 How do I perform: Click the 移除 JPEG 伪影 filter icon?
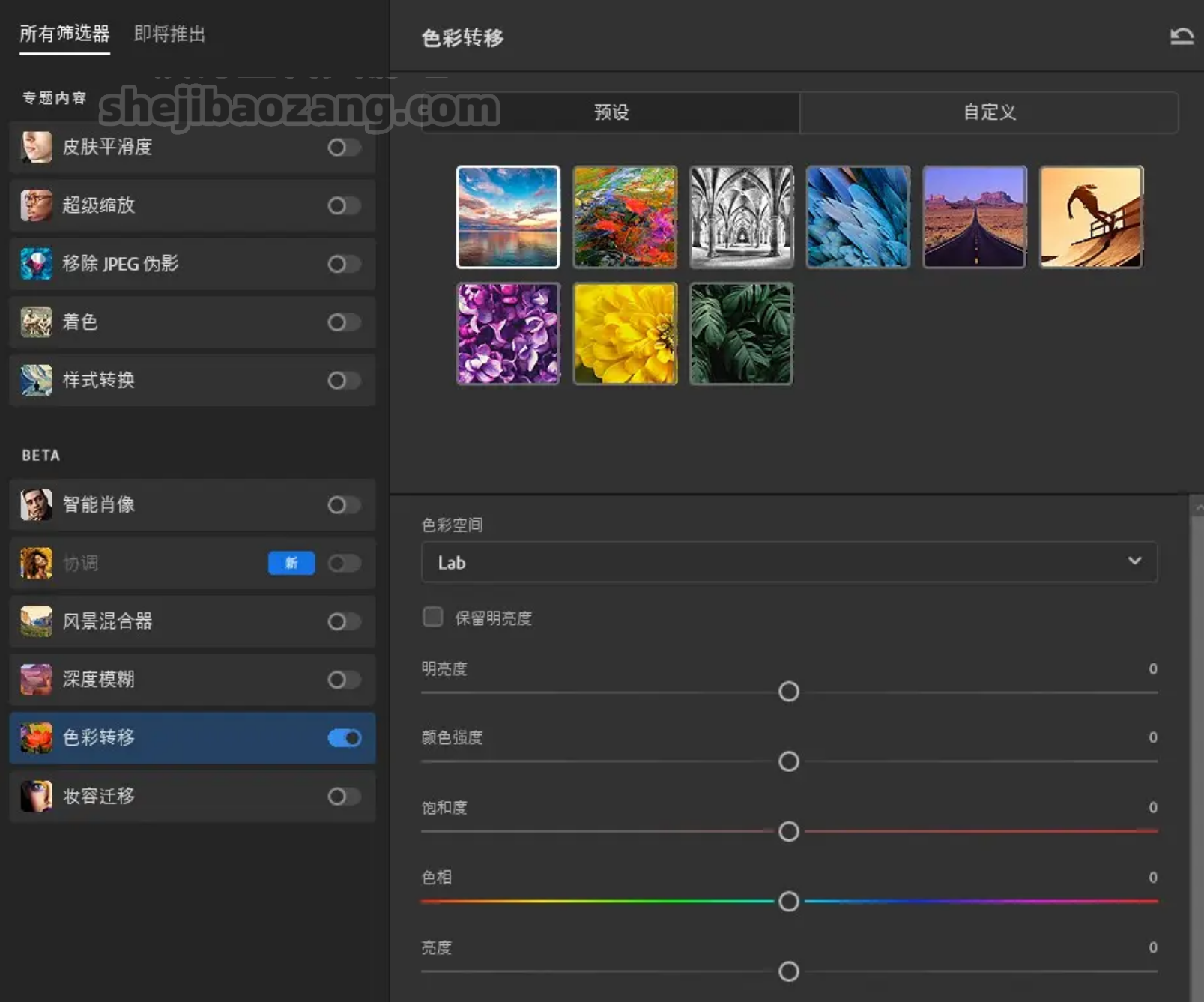pyautogui.click(x=36, y=264)
